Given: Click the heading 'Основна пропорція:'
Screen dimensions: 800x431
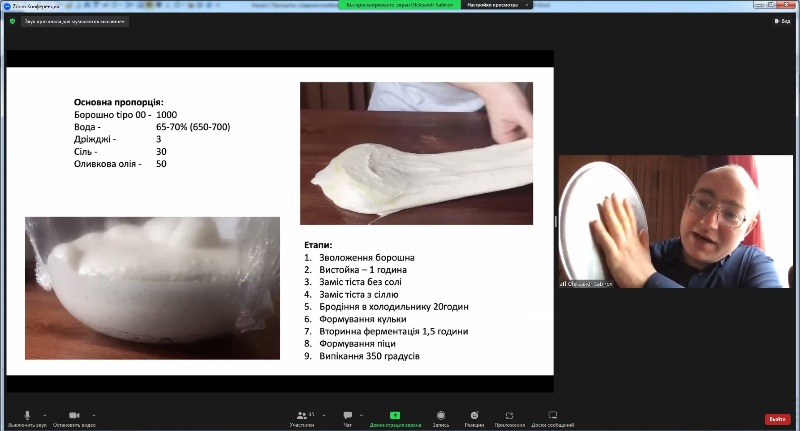Looking at the screenshot, I should pyautogui.click(x=119, y=102).
